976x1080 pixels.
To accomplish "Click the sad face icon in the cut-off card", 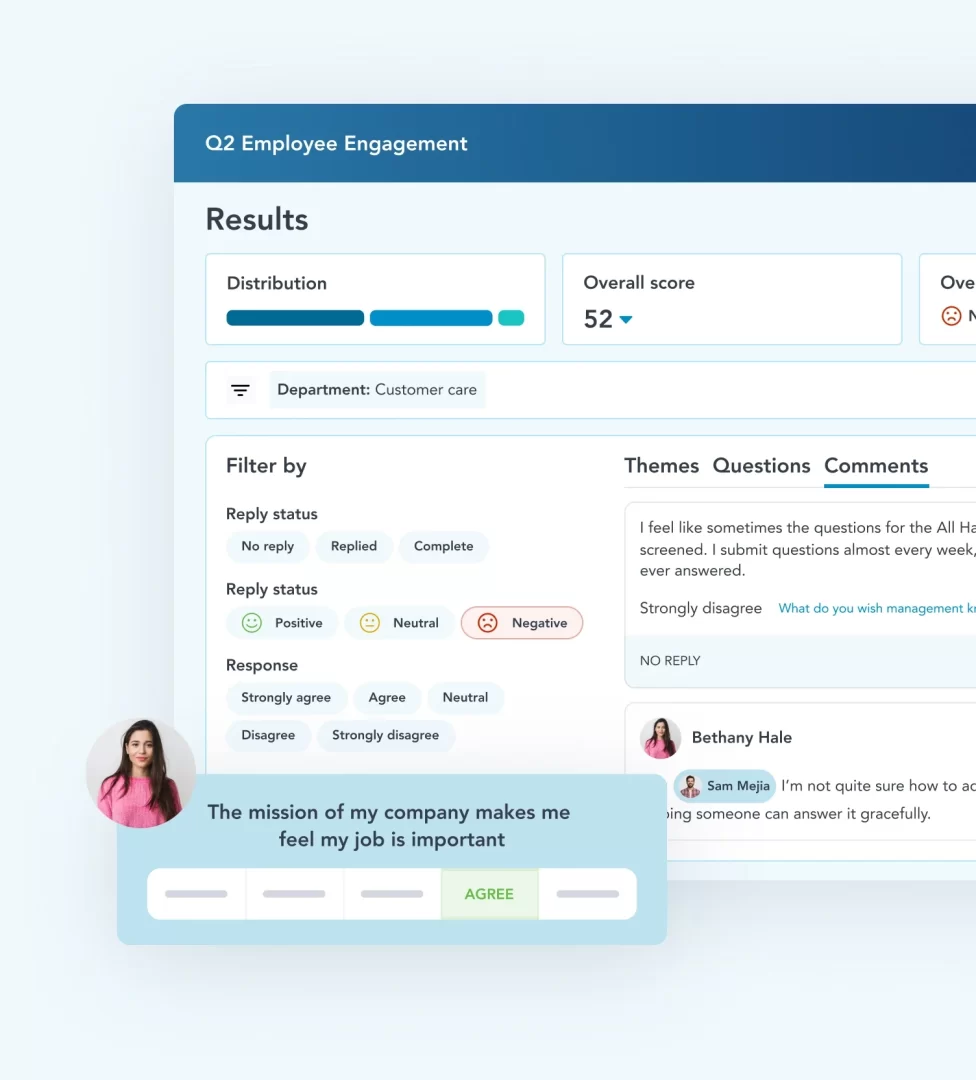I will click(951, 316).
